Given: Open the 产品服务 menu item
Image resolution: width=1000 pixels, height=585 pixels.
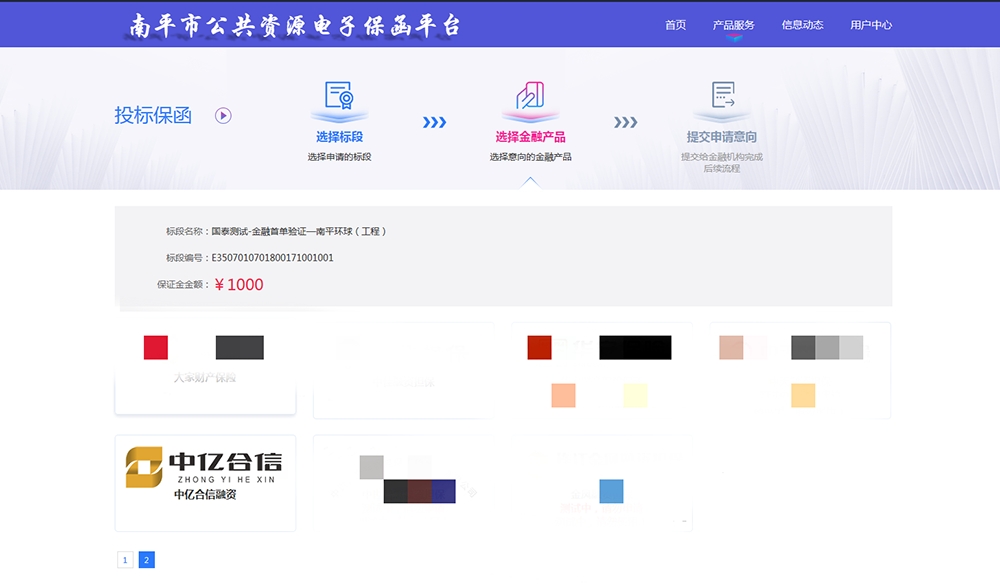Looking at the screenshot, I should [733, 25].
